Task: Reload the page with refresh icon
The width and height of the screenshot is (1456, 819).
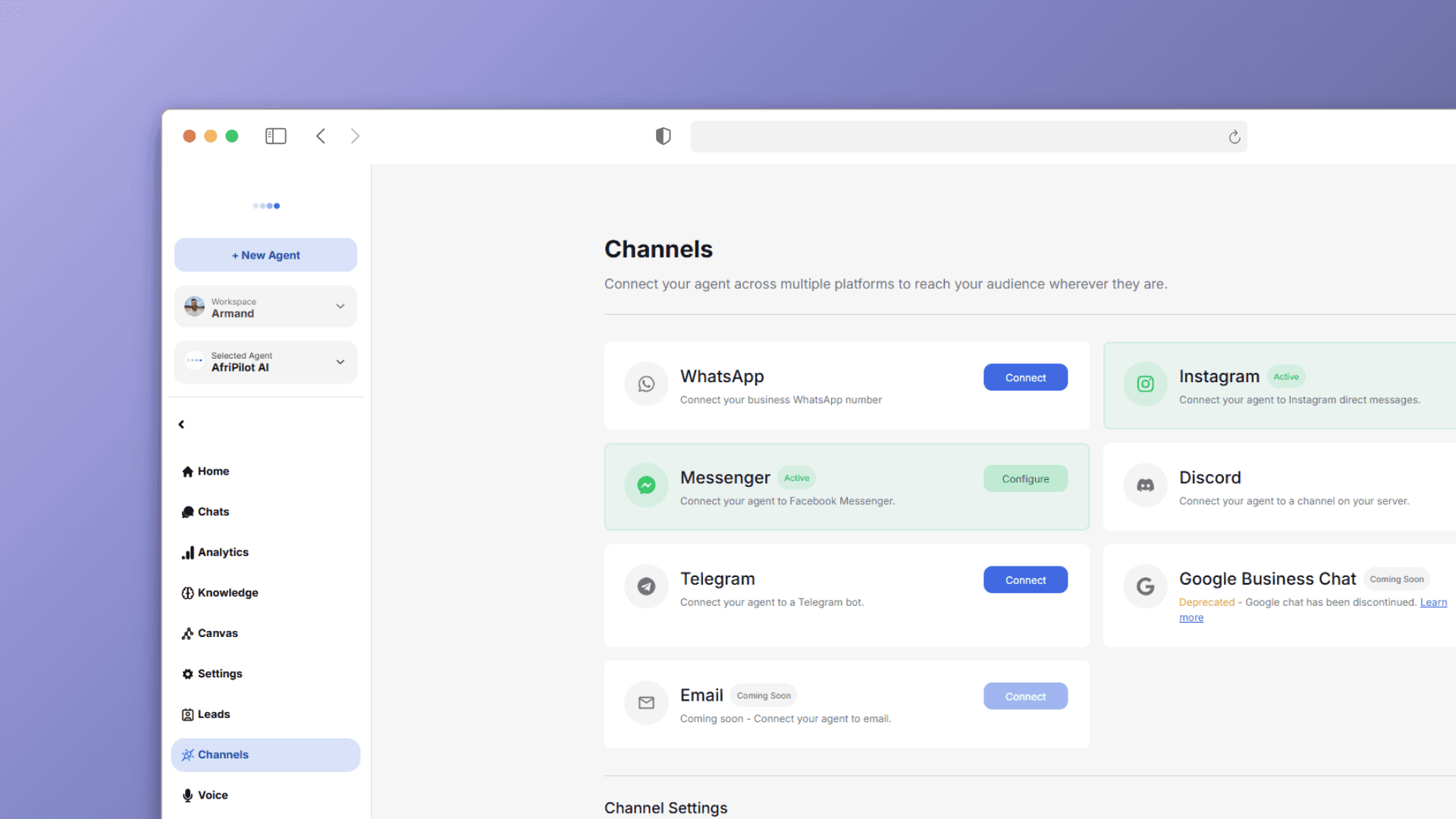Action: point(1234,137)
